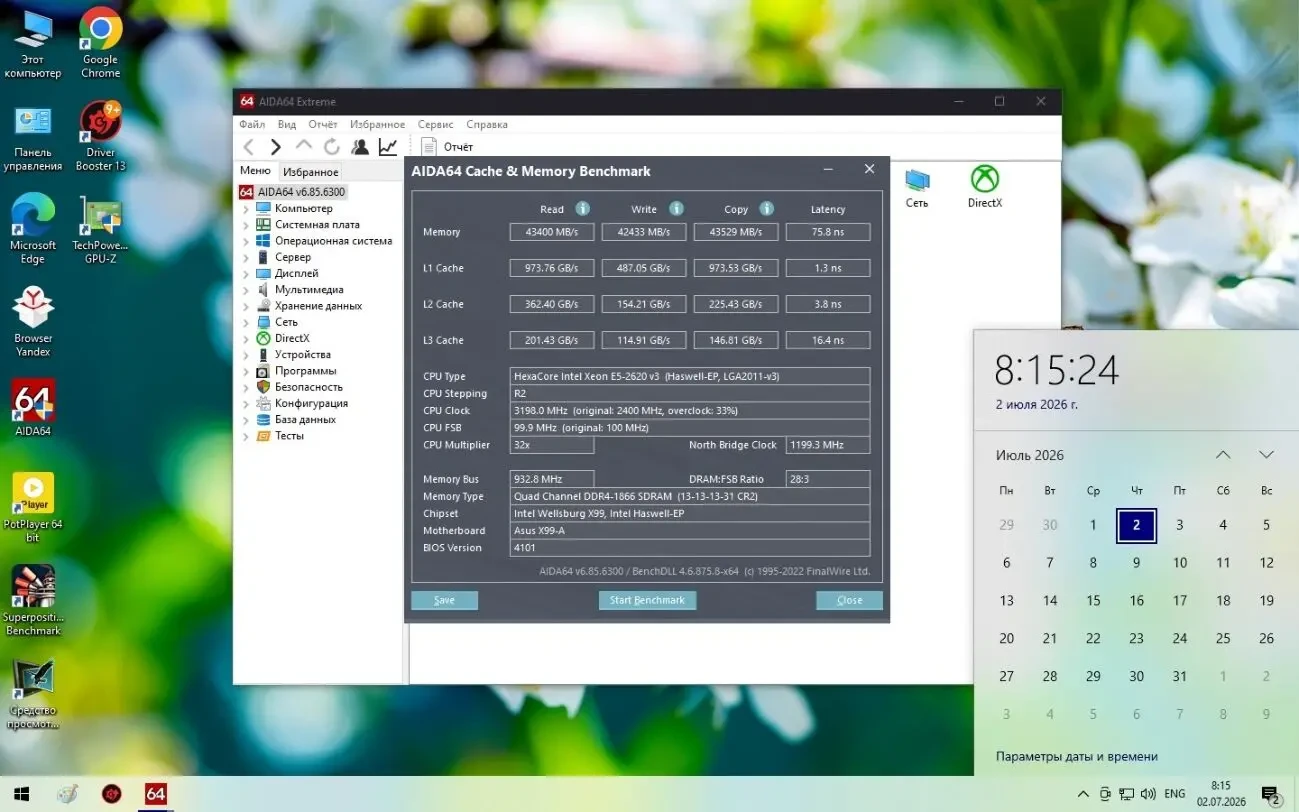This screenshot has width=1299, height=812.
Task: Expand the Дисплей tree node
Action: click(x=246, y=273)
